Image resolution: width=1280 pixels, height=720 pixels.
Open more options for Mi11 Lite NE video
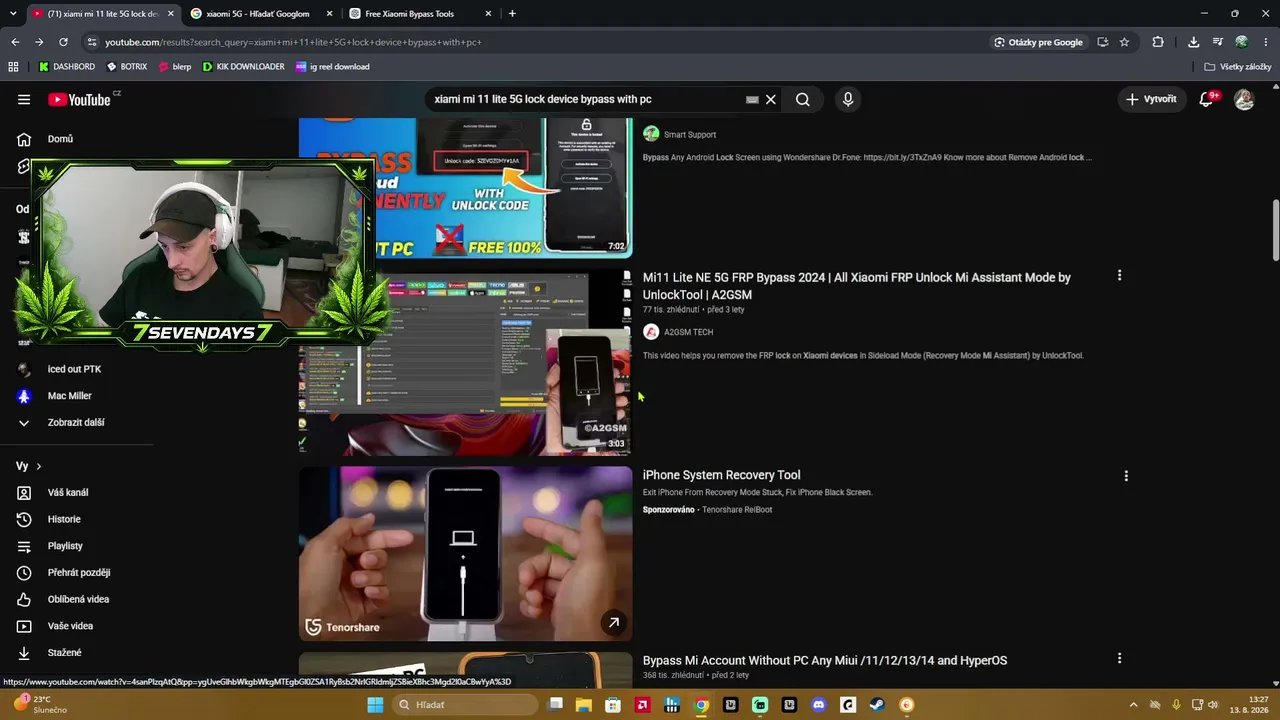tap(1119, 275)
